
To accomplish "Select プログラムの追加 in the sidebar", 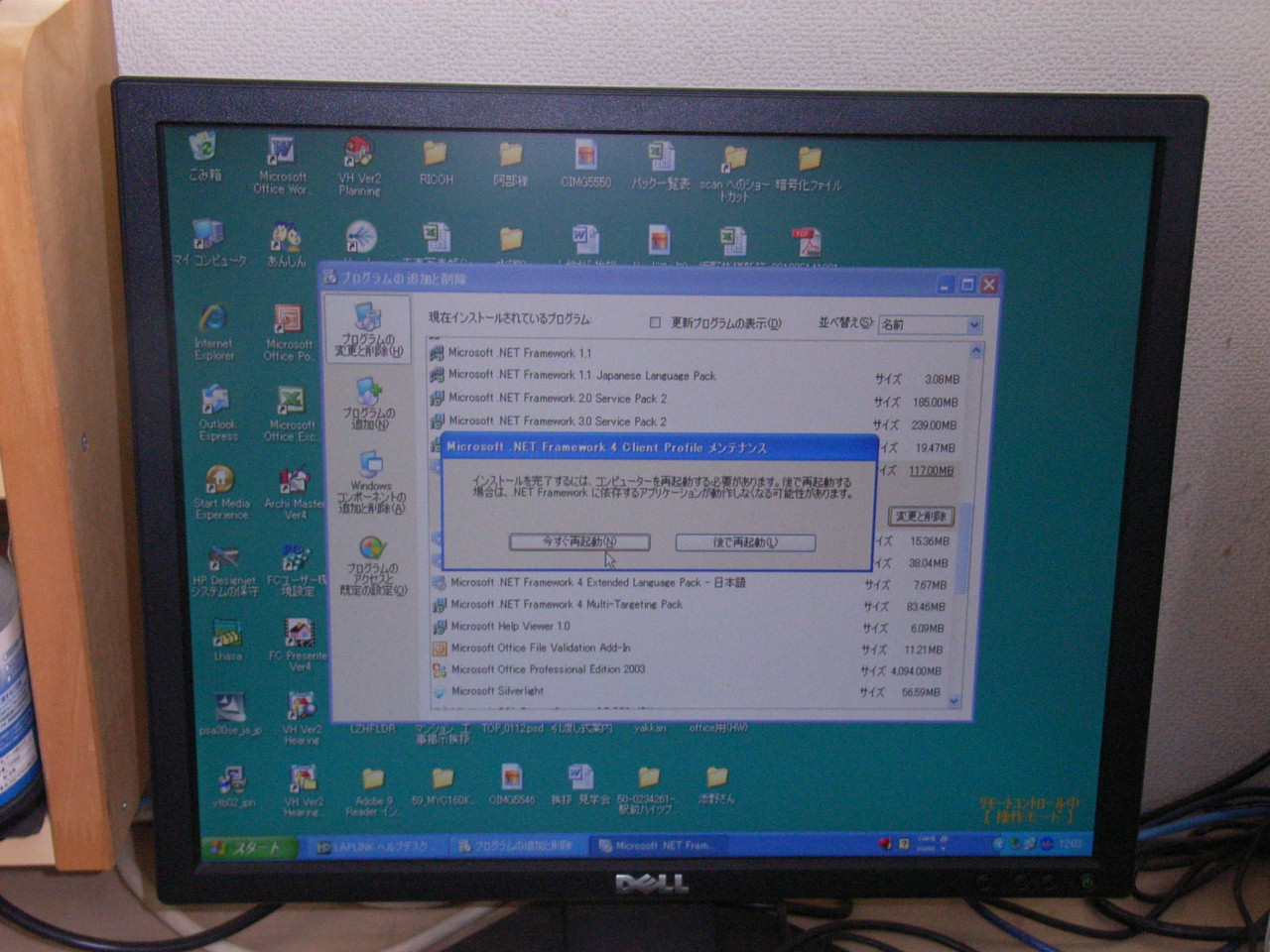I will [369, 405].
